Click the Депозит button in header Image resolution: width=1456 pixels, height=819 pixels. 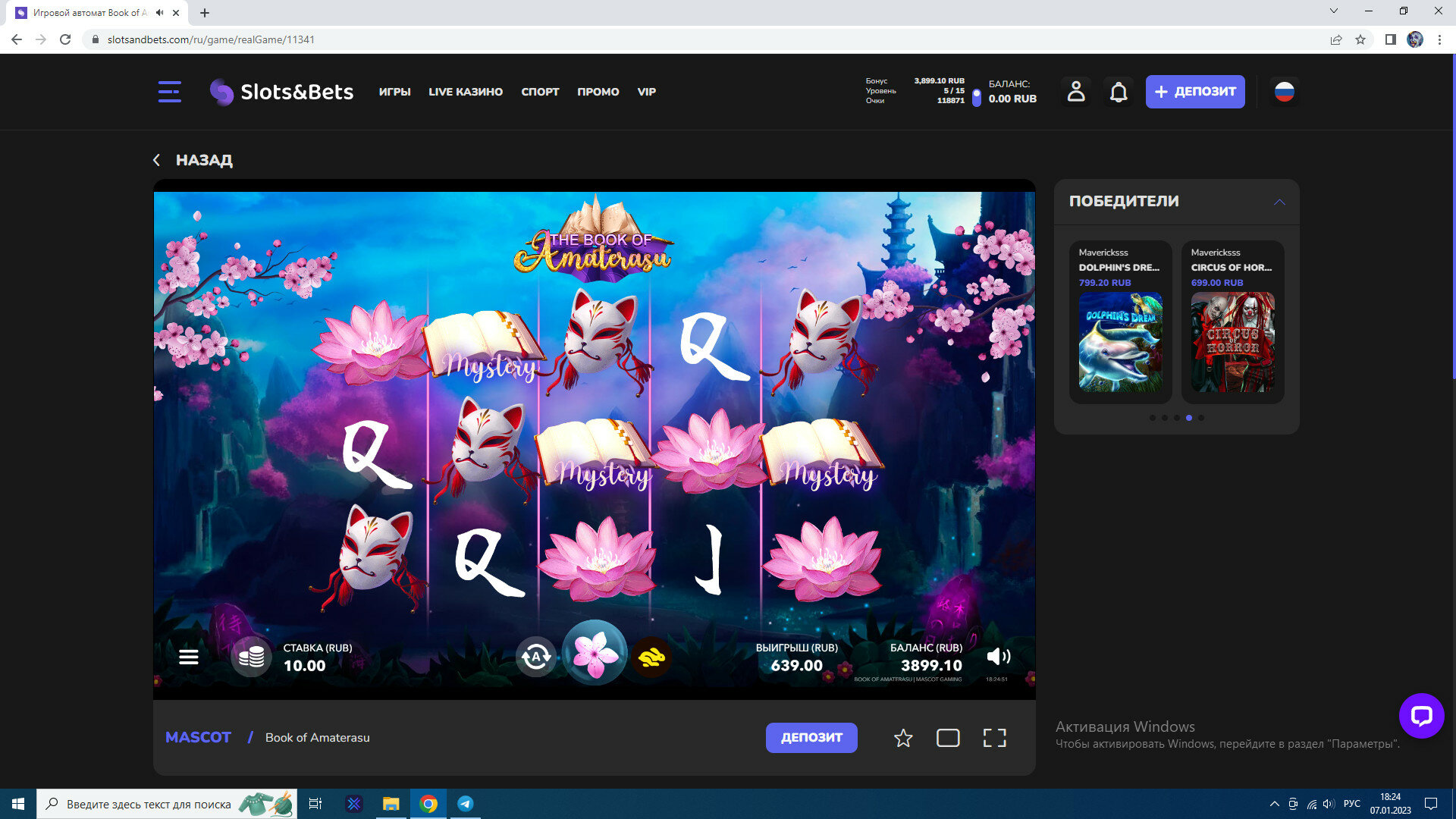click(x=1194, y=92)
